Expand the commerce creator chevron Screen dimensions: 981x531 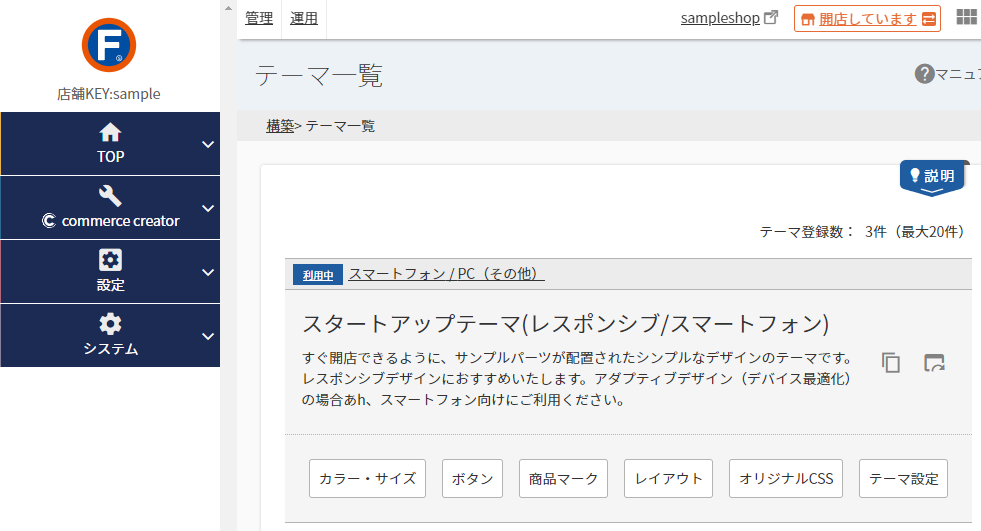coord(208,208)
